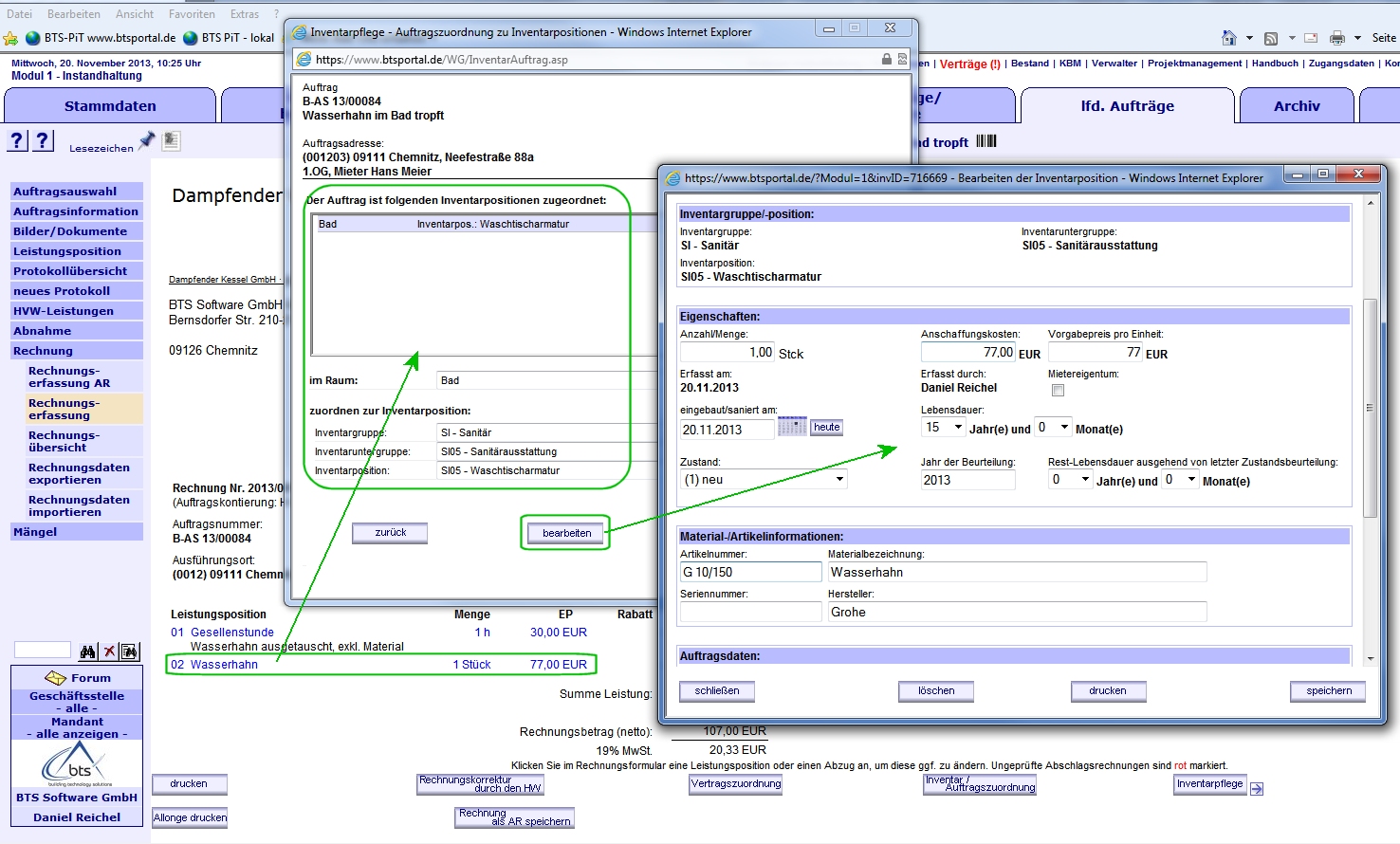Open the Extras menu
The width and height of the screenshot is (1400, 844).
tap(244, 13)
